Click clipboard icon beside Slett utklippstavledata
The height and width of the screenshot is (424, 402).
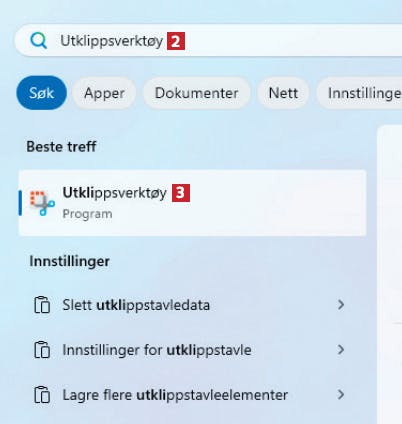tap(42, 305)
